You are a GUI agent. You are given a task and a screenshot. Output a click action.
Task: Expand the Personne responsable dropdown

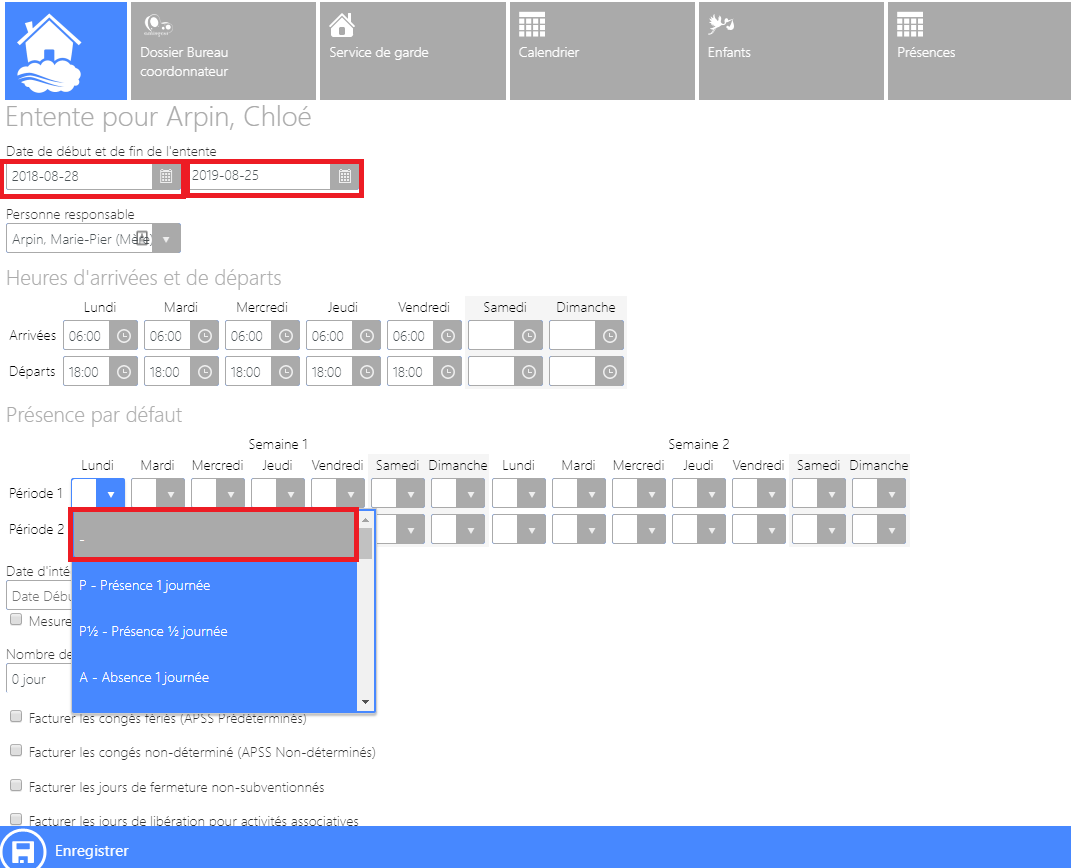click(x=166, y=239)
